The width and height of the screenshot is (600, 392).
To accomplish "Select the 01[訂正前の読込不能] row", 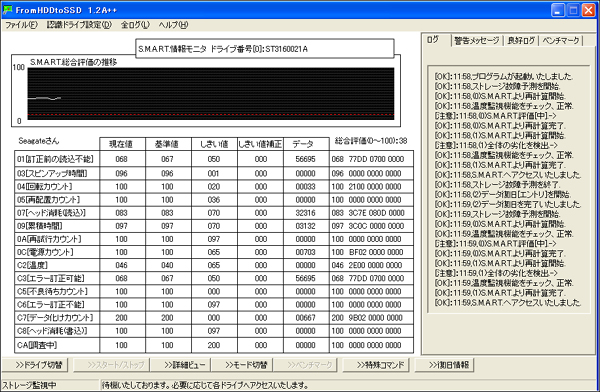I will 214,159.
